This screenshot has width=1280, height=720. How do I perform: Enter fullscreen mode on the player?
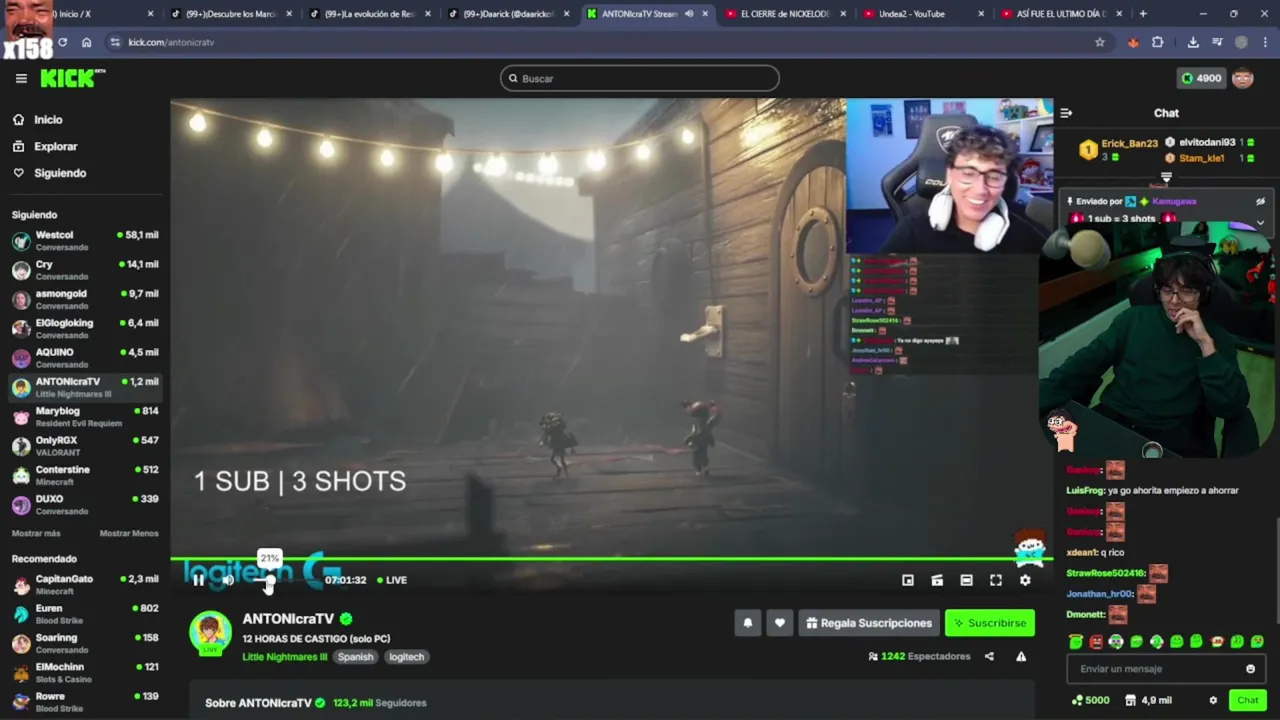click(996, 580)
